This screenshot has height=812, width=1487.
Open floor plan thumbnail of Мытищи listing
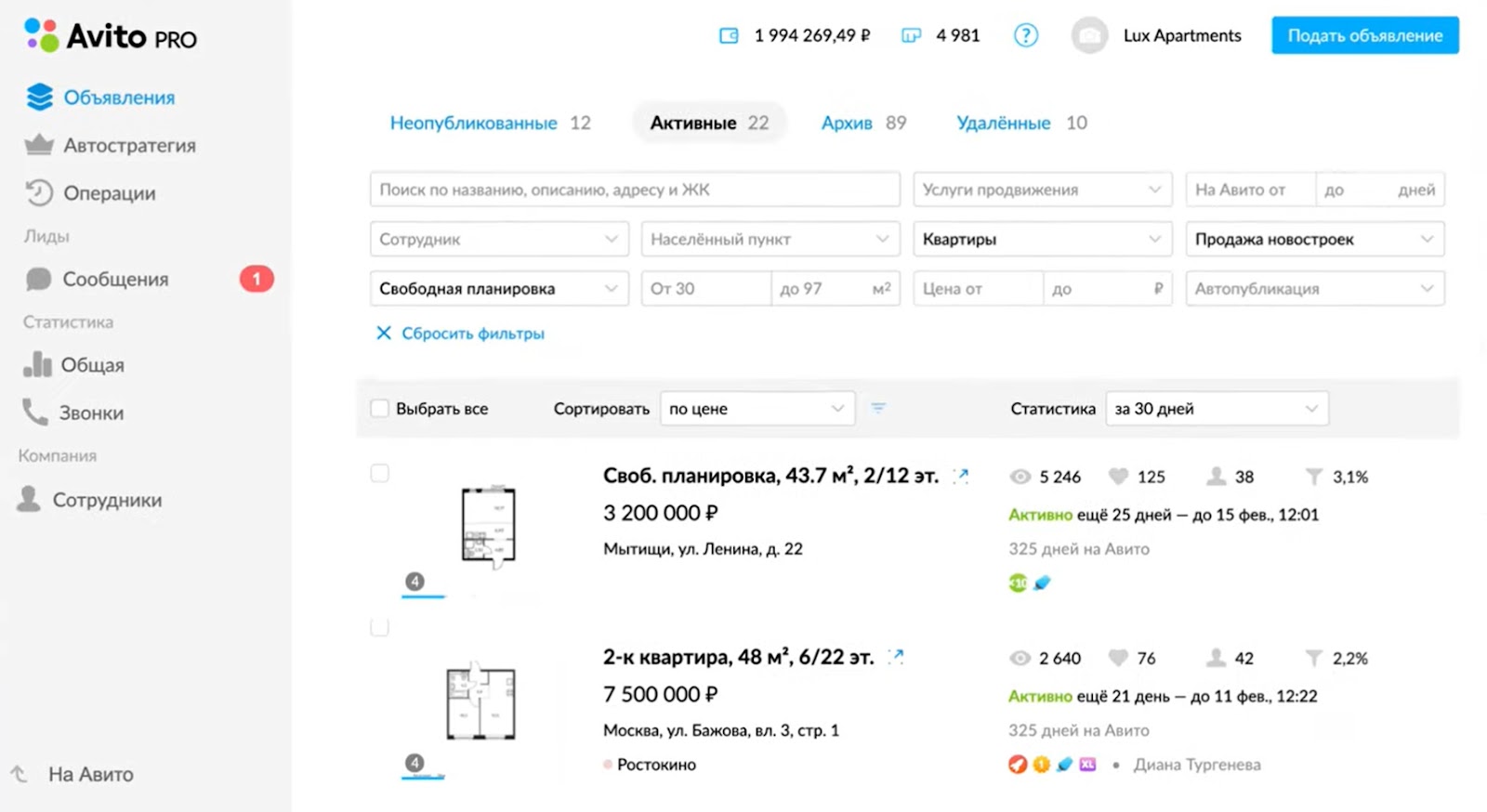488,526
